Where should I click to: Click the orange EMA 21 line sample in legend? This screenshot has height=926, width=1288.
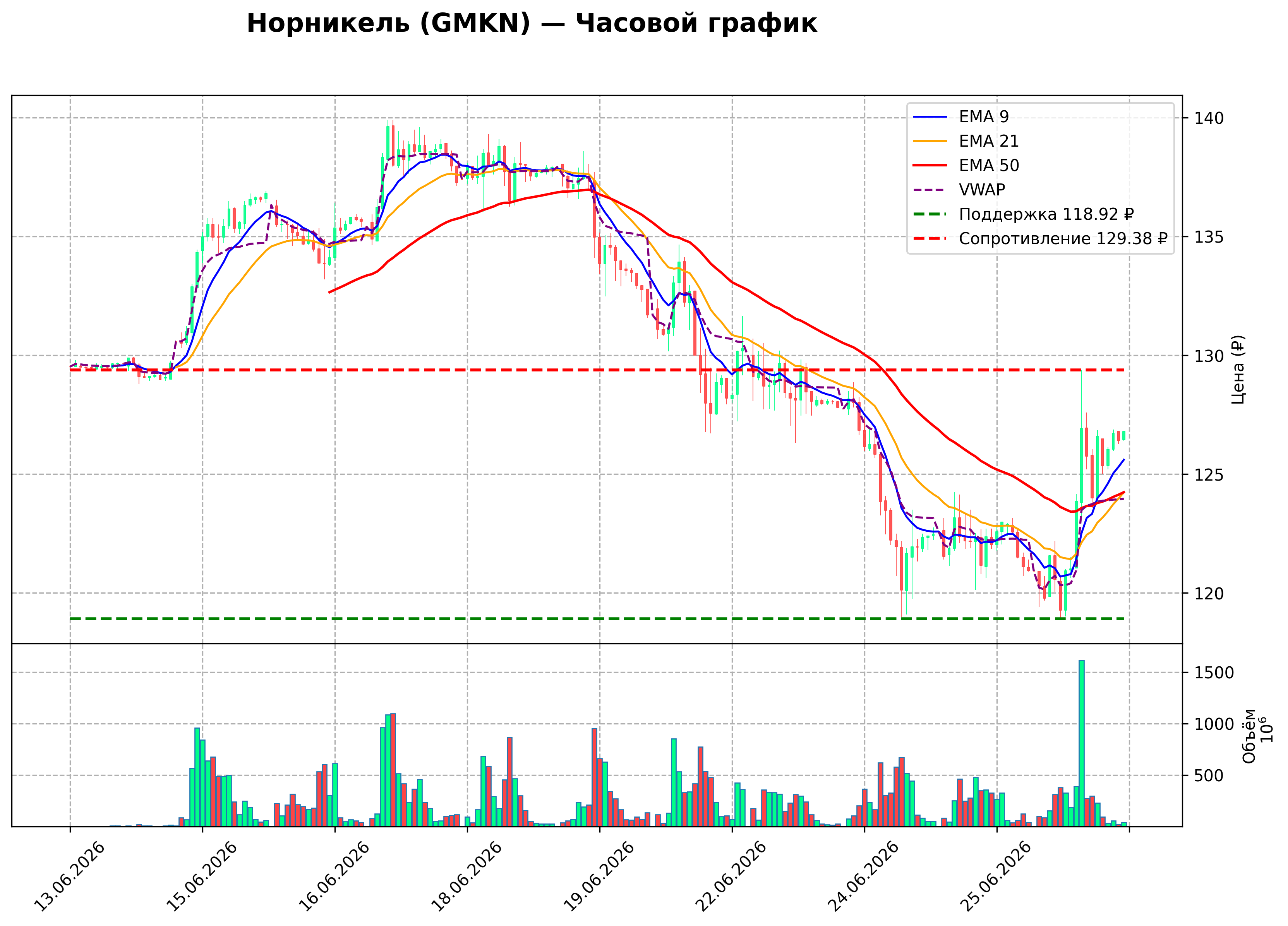click(930, 141)
